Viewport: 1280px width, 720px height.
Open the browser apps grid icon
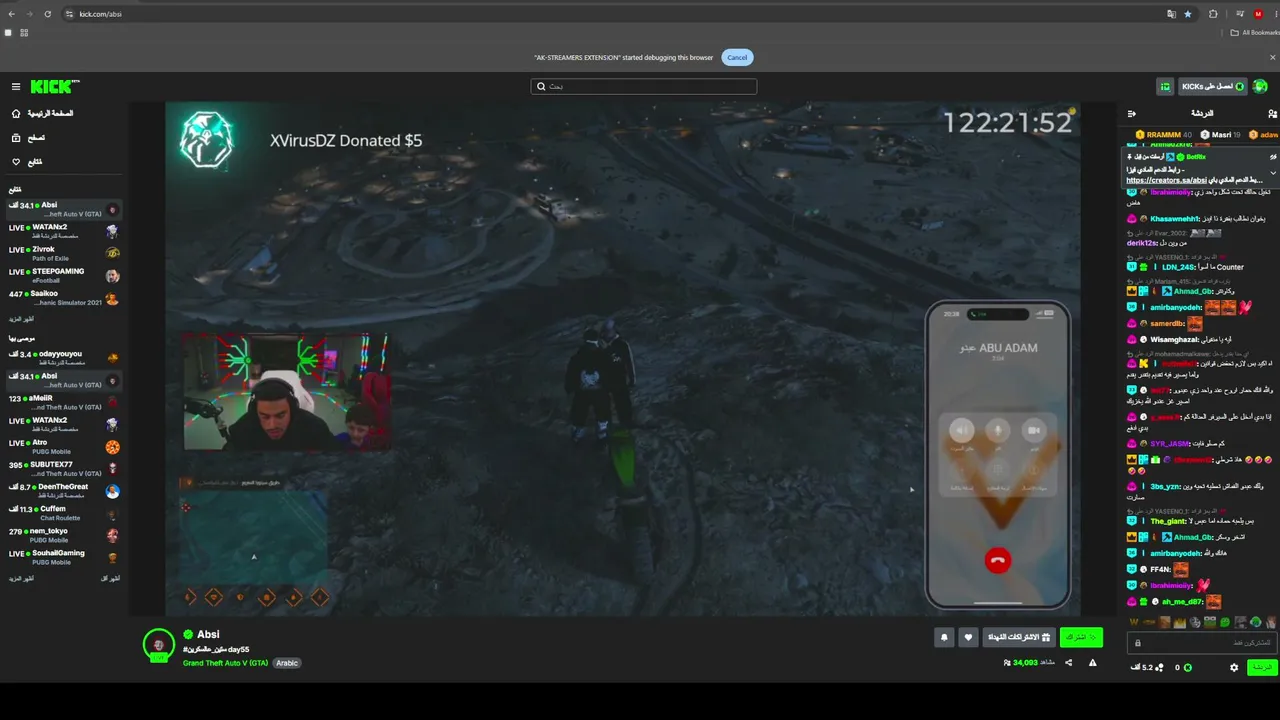coord(24,33)
